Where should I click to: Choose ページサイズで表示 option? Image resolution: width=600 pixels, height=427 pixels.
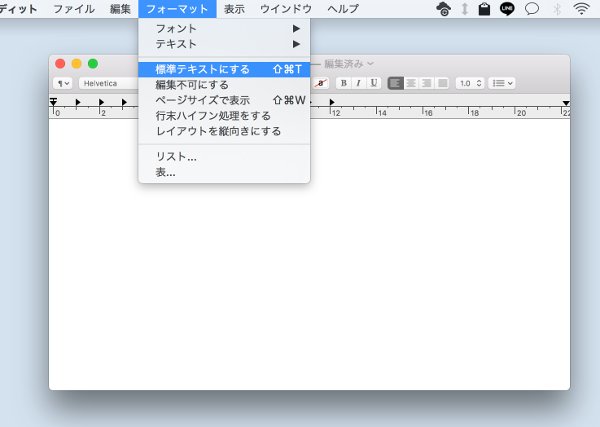click(224, 100)
